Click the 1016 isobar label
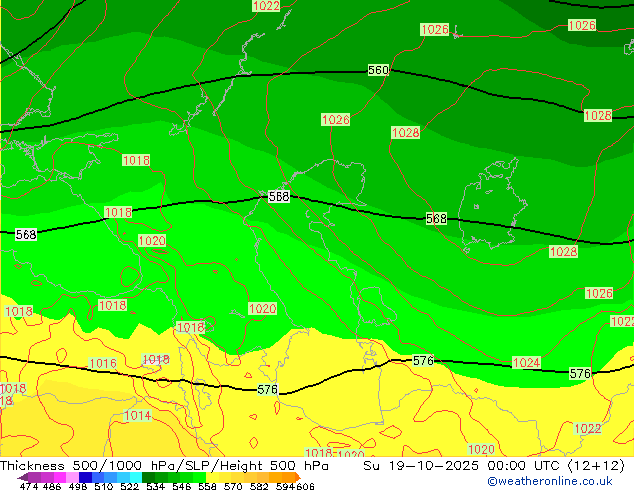The height and width of the screenshot is (490, 634). [x=103, y=363]
